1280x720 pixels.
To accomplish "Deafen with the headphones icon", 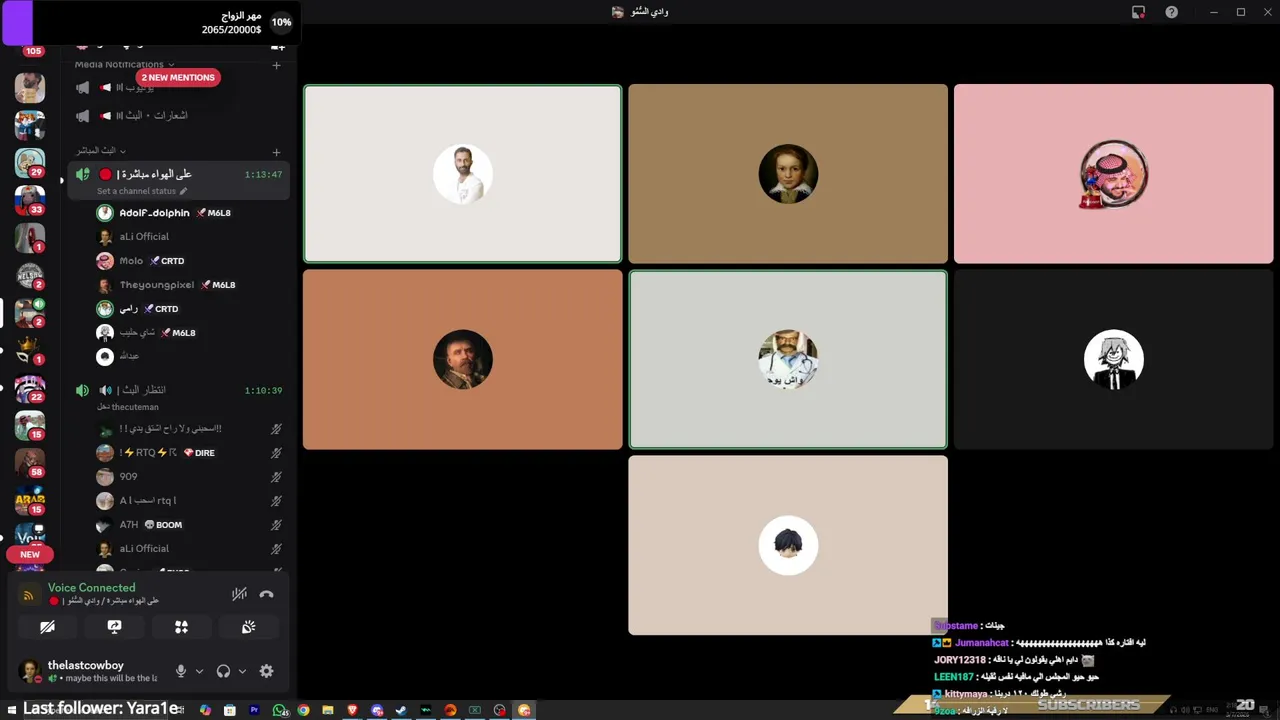I will coord(224,671).
